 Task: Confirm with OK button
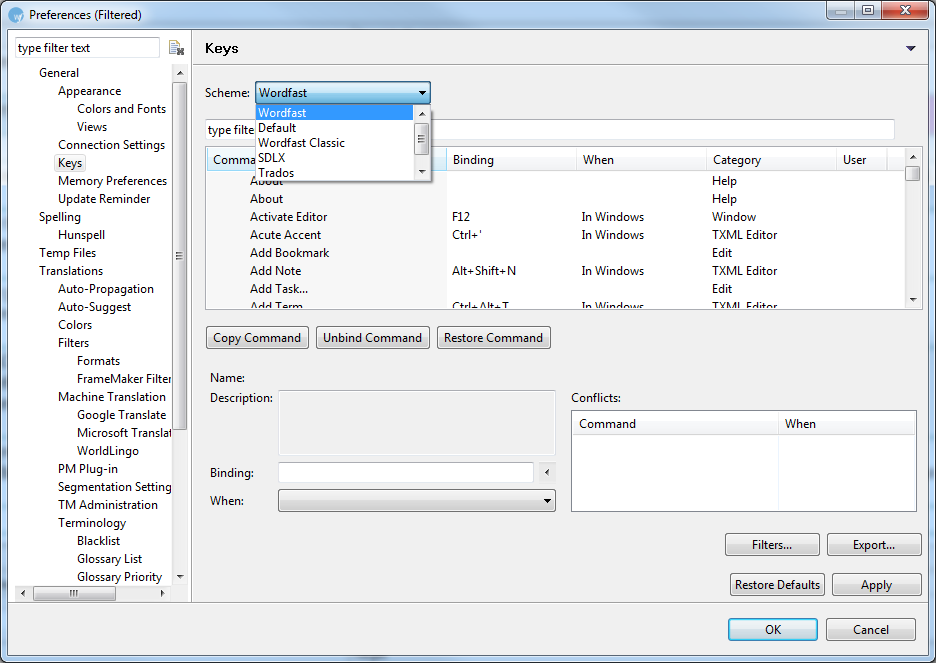coord(773,630)
